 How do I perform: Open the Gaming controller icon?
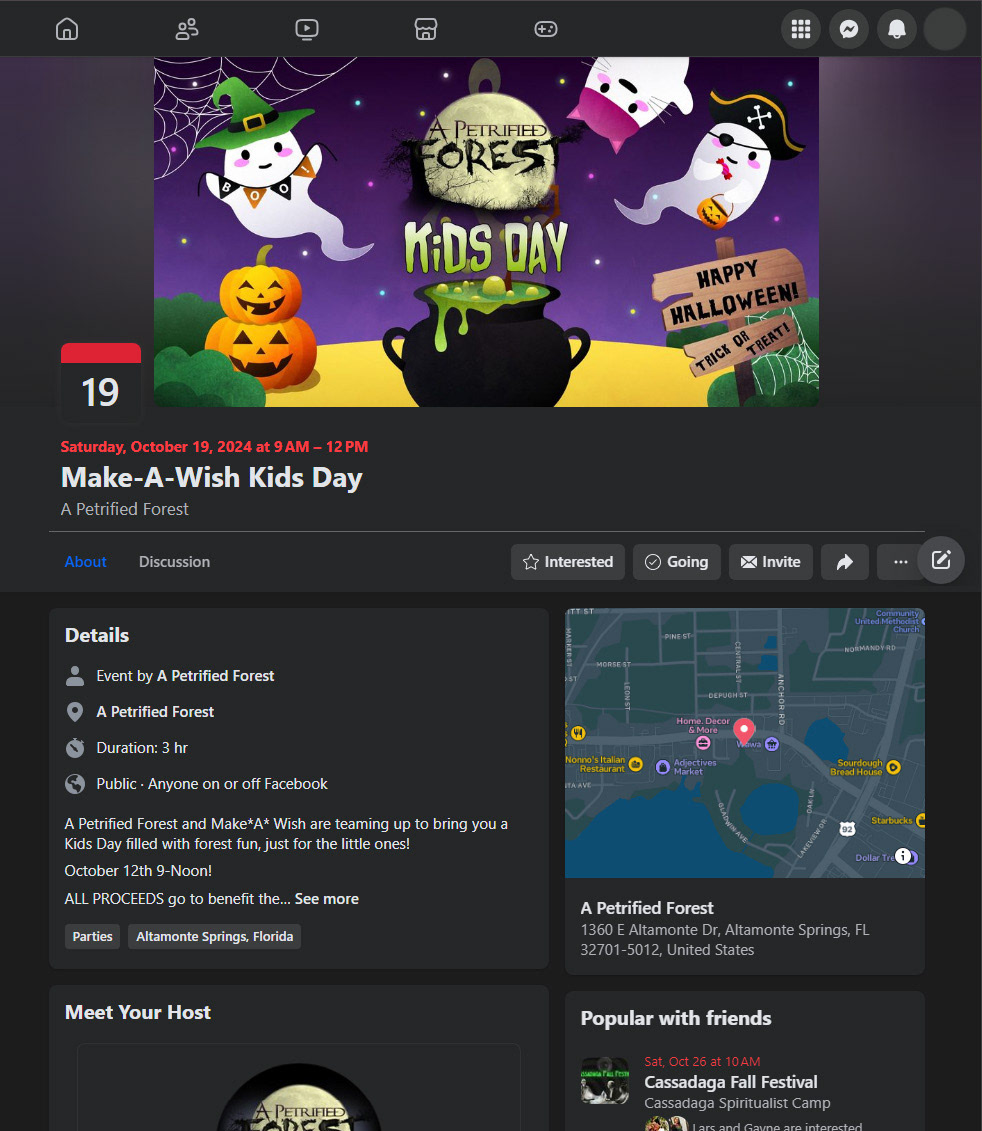tap(545, 30)
